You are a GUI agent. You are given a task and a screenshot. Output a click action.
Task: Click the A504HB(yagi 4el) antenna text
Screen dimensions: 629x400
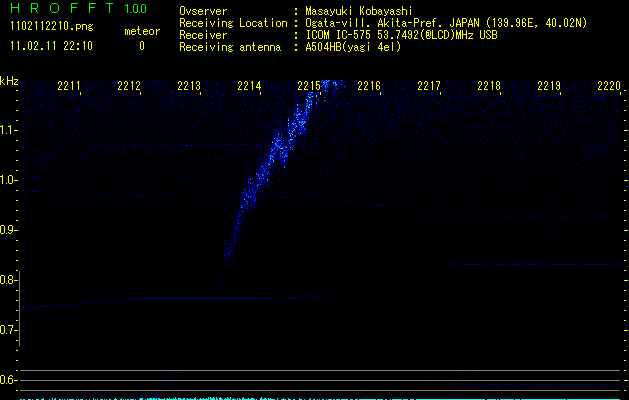(353, 47)
